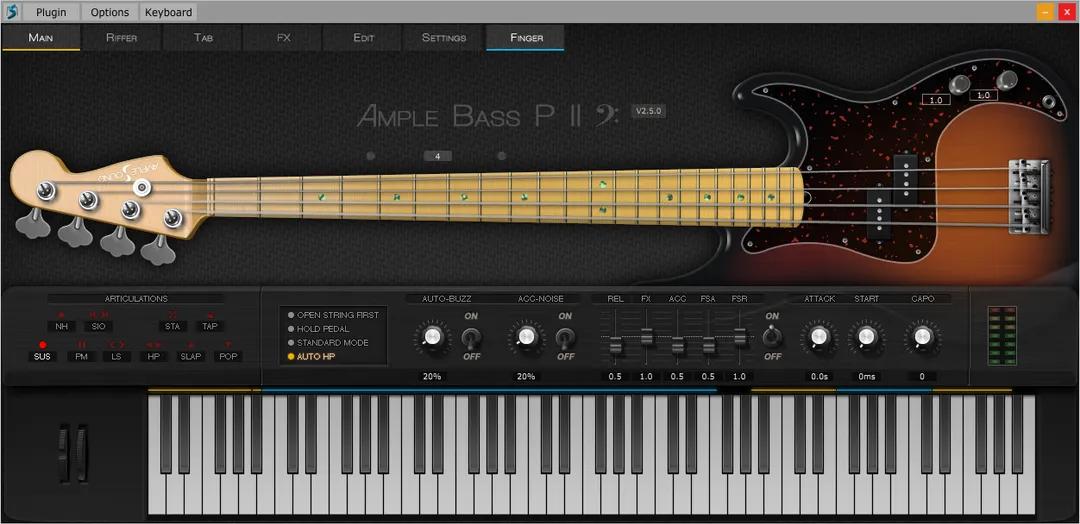Screen dimensions: 1080x524
Task: Click the bass volume knob on the body
Action: coord(959,85)
